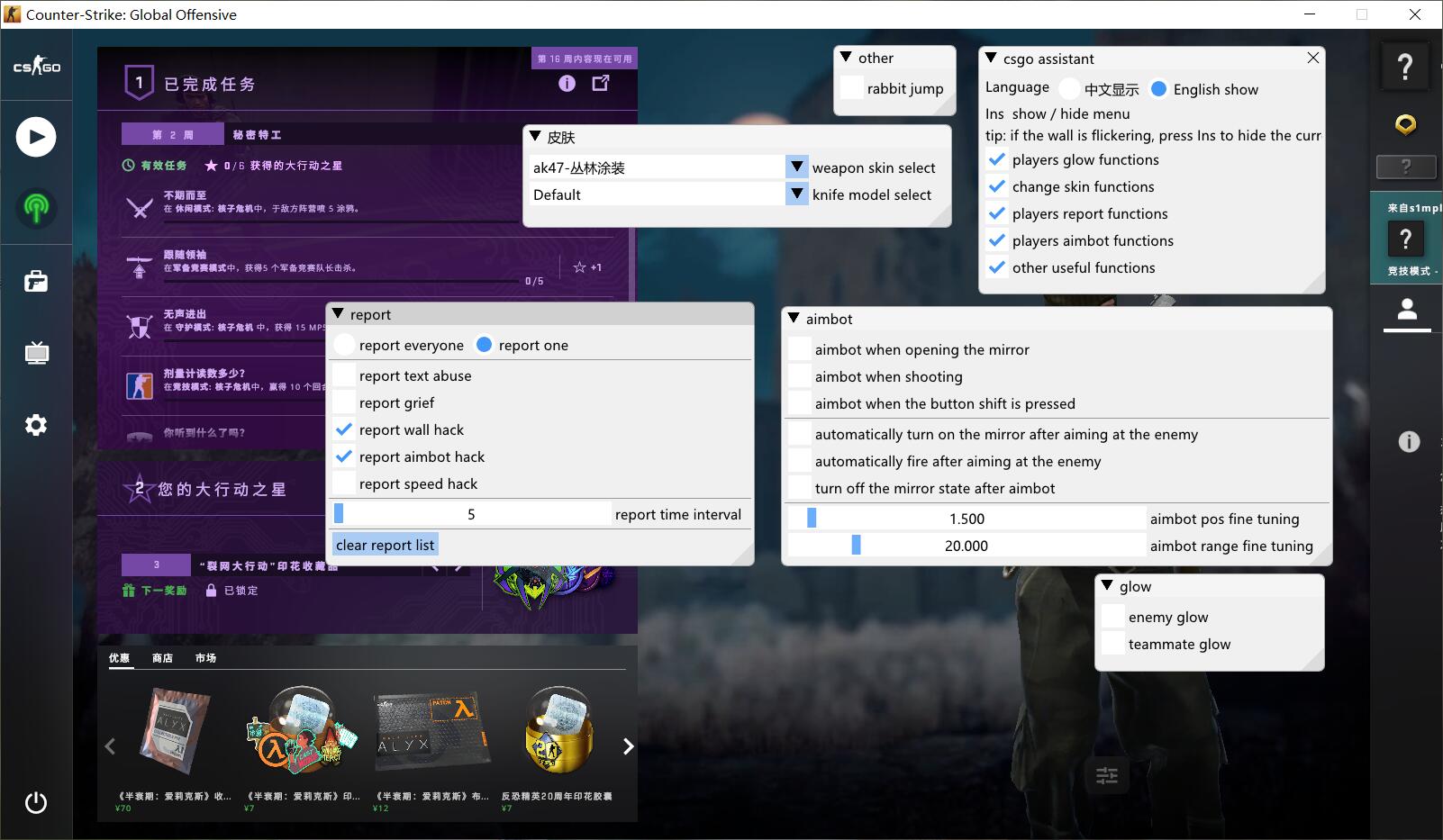This screenshot has height=840, width=1443.
Task: Open the broadcast antenna icon in sidebar
Action: point(36,208)
